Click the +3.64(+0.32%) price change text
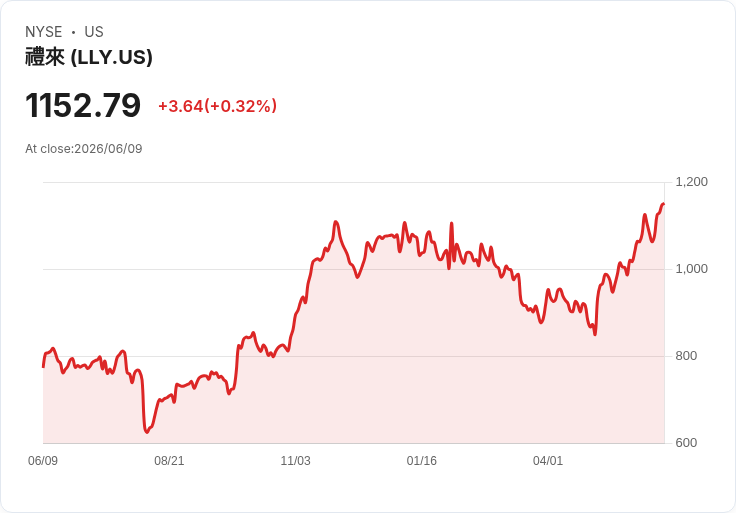The image size is (736, 513). tap(217, 106)
